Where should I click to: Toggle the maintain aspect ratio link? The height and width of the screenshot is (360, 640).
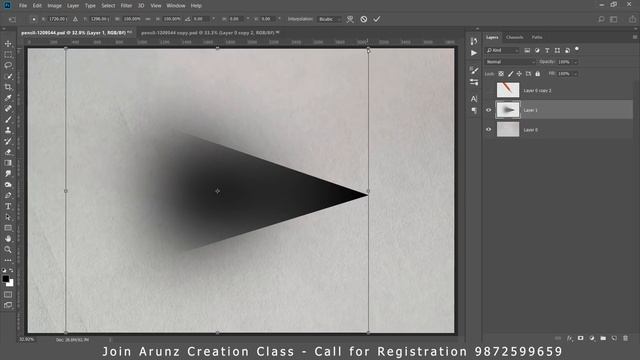(x=147, y=19)
